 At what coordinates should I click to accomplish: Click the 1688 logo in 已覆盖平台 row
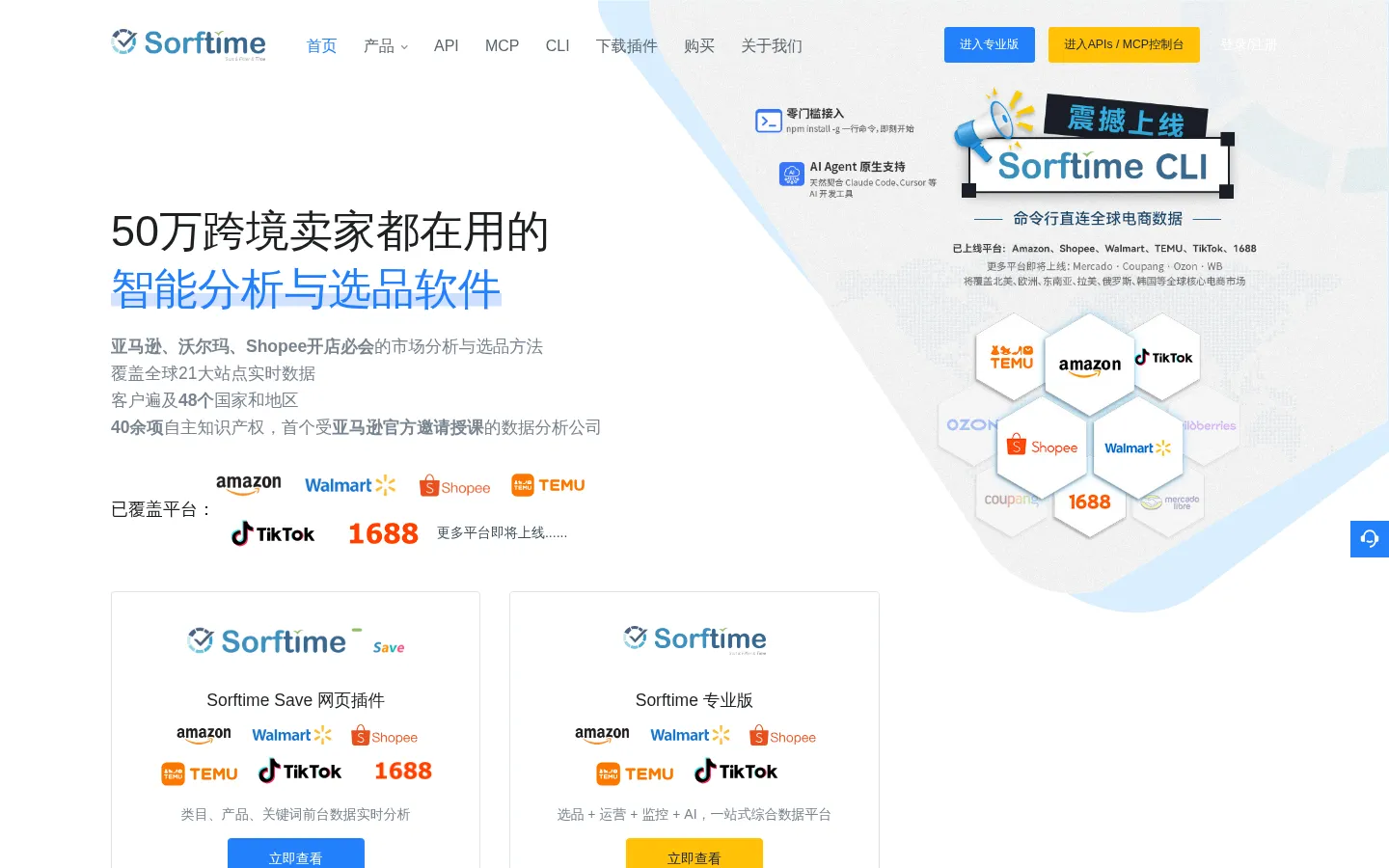[x=383, y=533]
